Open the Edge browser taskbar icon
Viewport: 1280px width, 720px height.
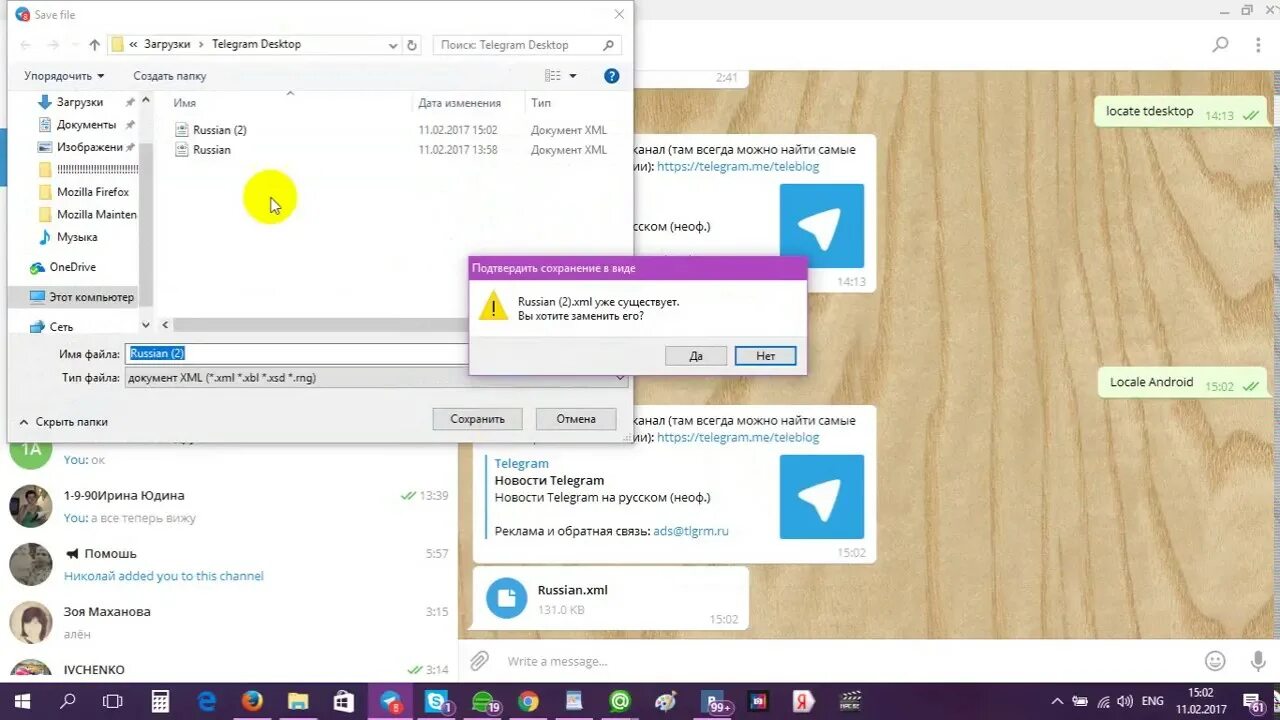click(206, 701)
